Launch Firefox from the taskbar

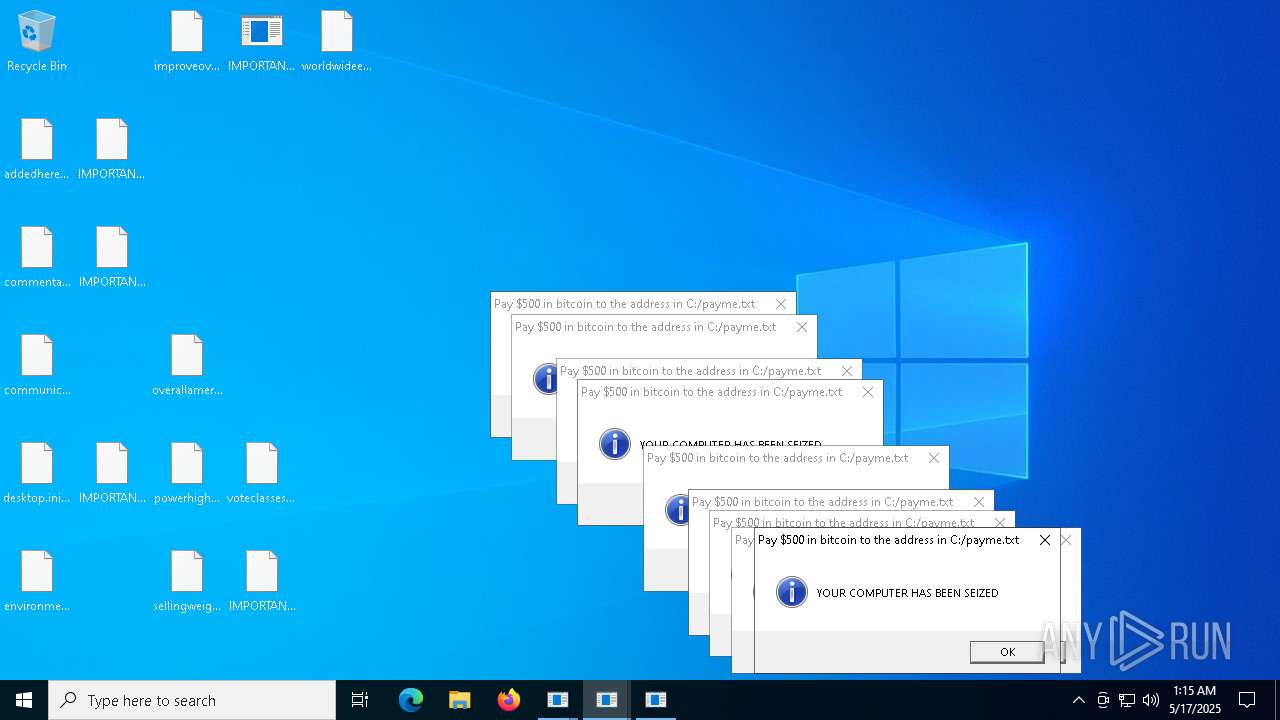[509, 700]
